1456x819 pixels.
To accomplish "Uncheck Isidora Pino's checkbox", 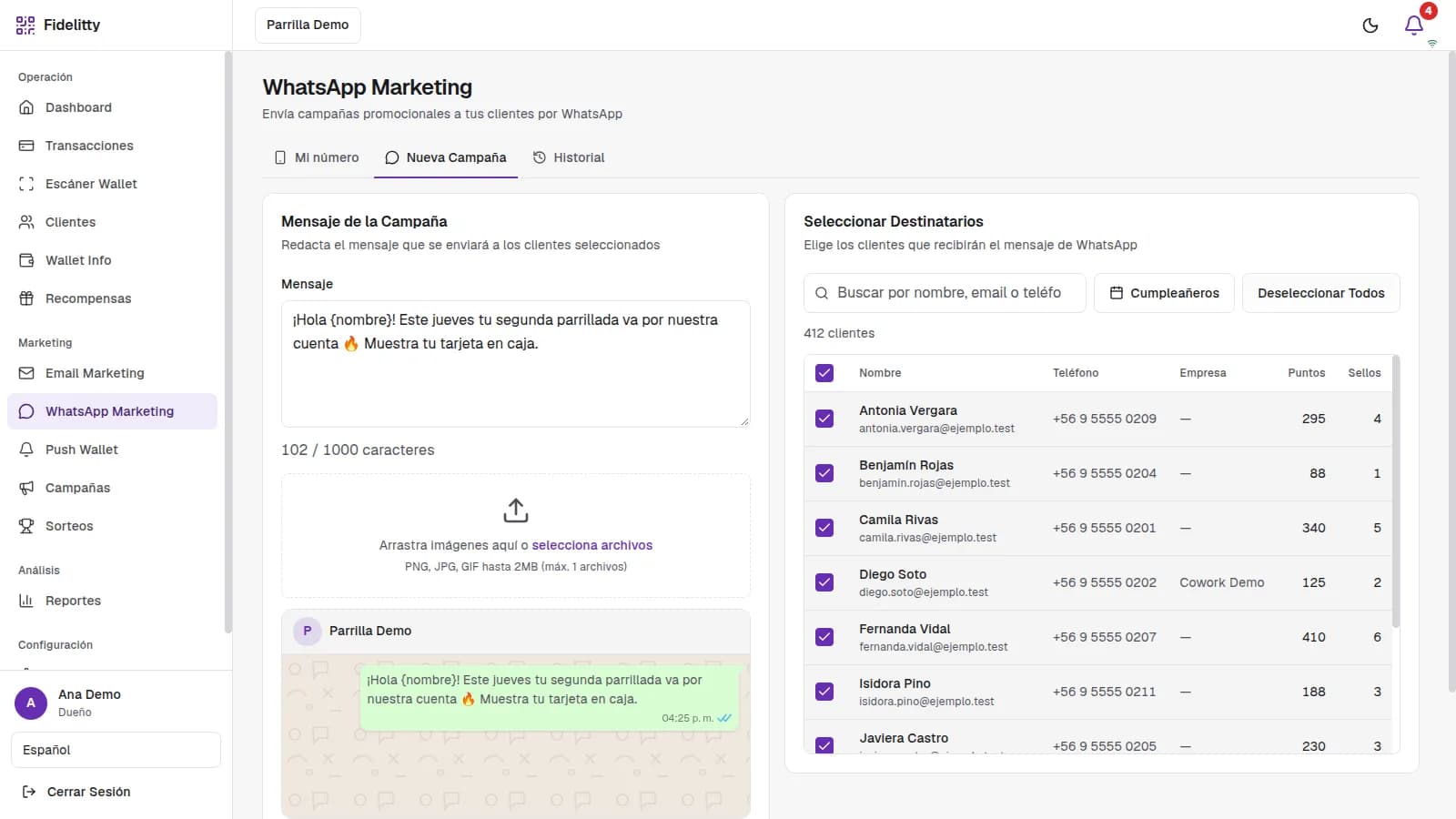I will (x=824, y=692).
